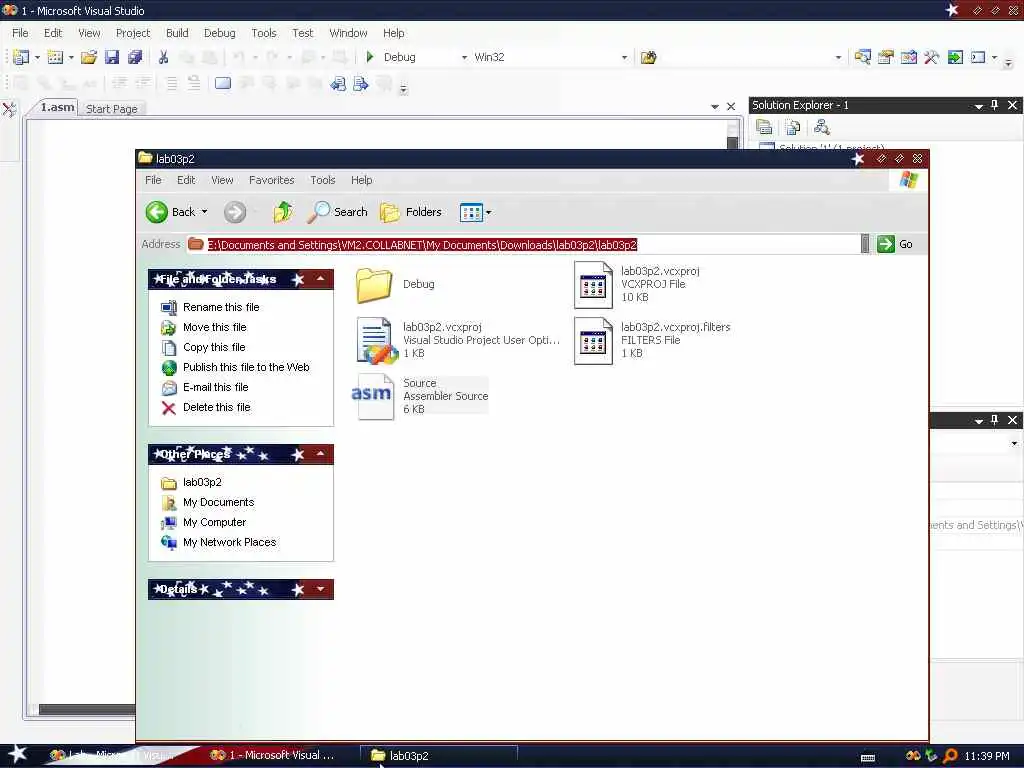This screenshot has width=1024, height=768.
Task: Click View Class Diagram icon in Solution Explorer
Action: pyautogui.click(x=822, y=127)
